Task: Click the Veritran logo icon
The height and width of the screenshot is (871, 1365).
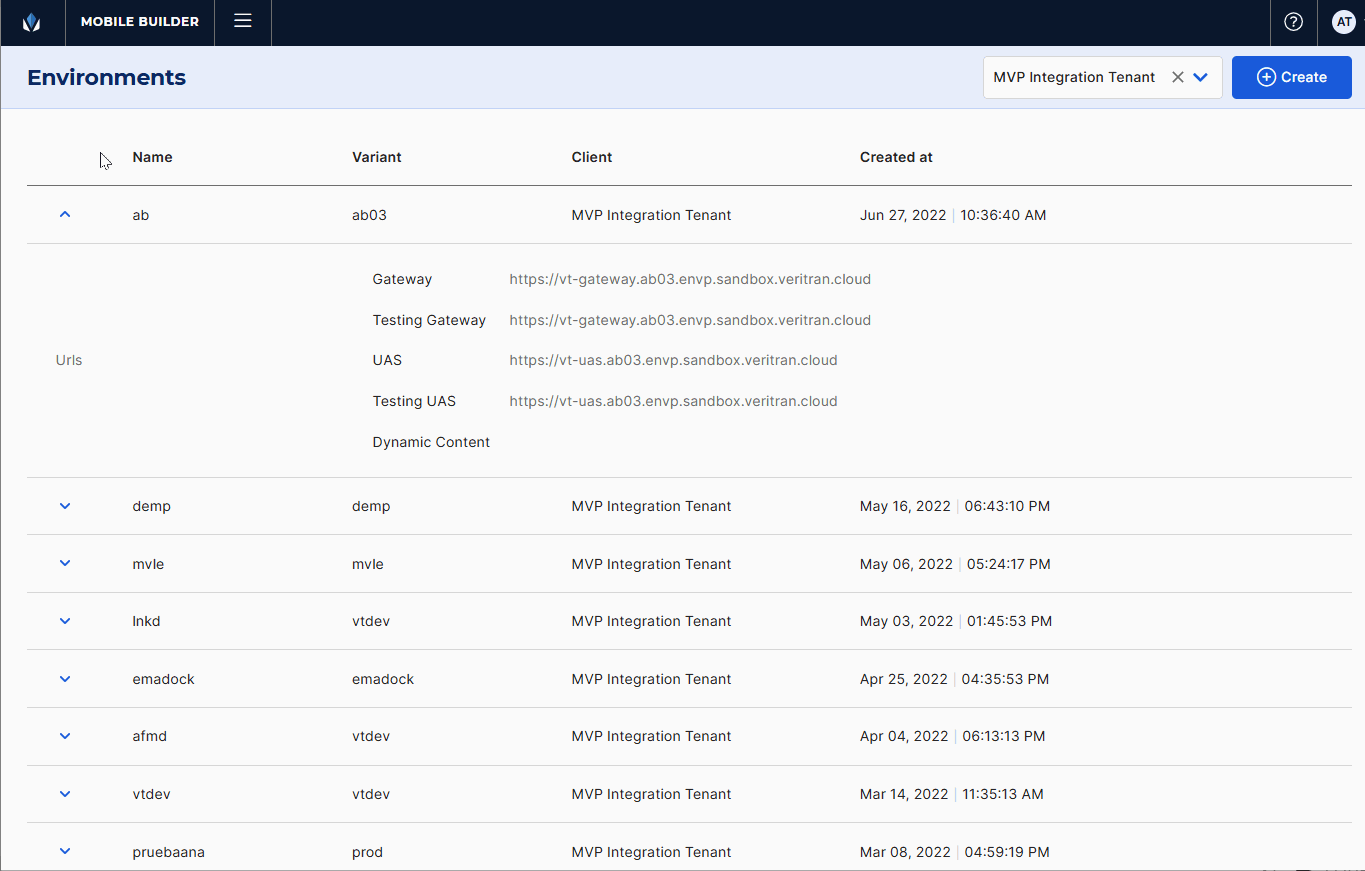Action: [31, 22]
